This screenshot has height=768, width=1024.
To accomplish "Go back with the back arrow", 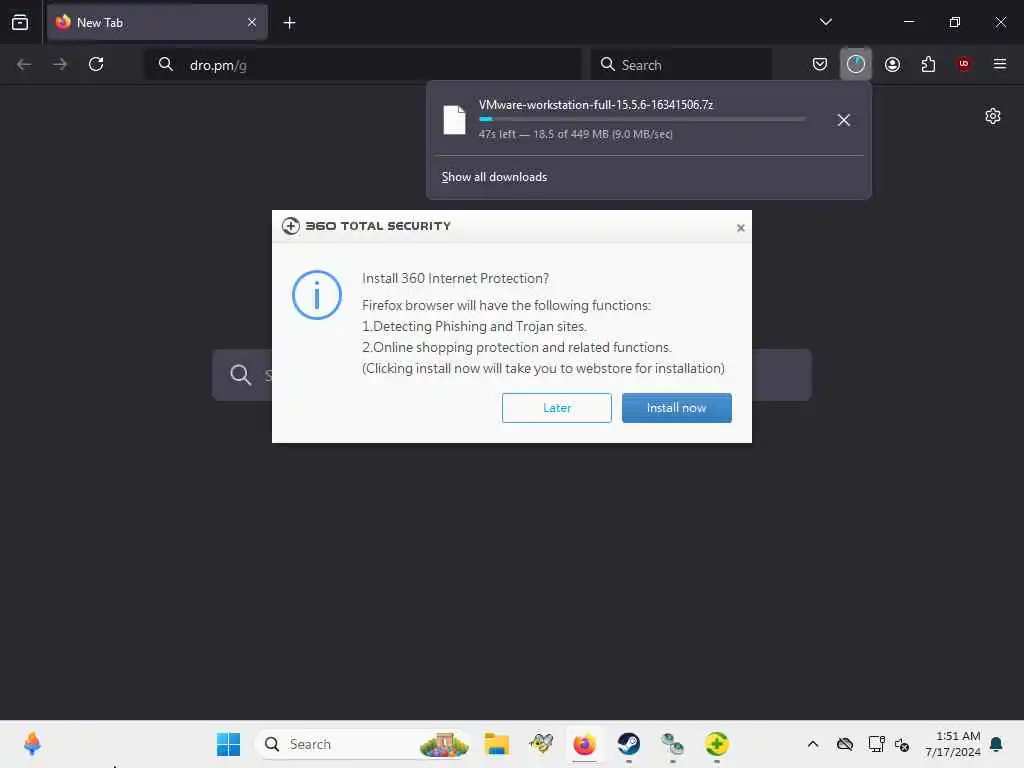I will pyautogui.click(x=24, y=64).
